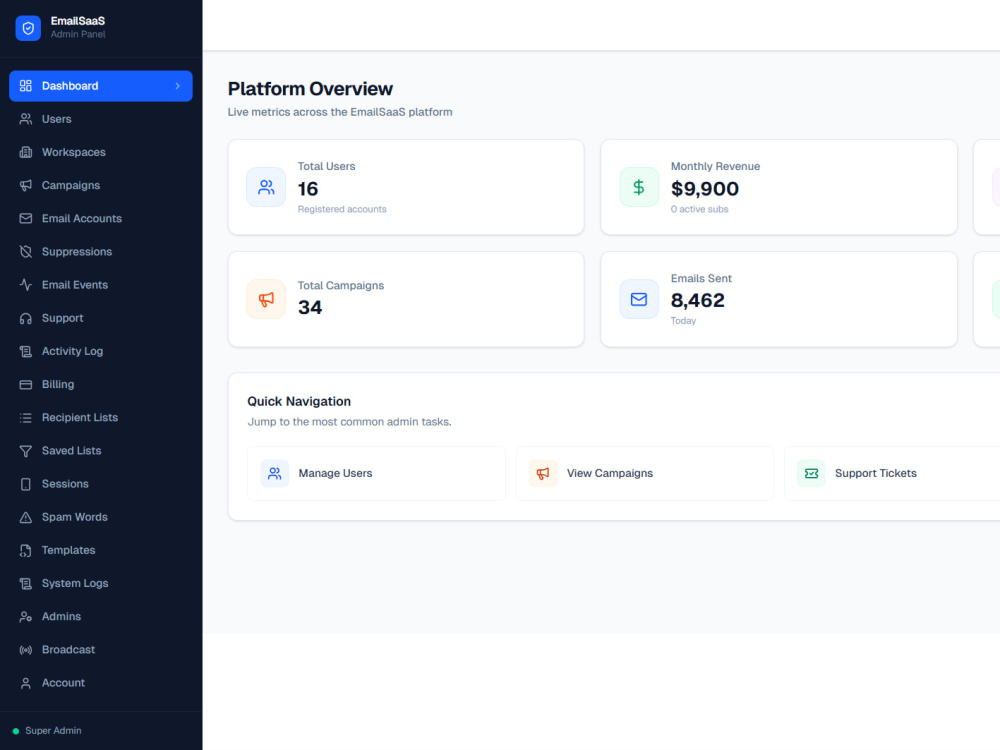Open the Email Accounts section
Image resolution: width=1000 pixels, height=750 pixels.
pyautogui.click(x=101, y=218)
